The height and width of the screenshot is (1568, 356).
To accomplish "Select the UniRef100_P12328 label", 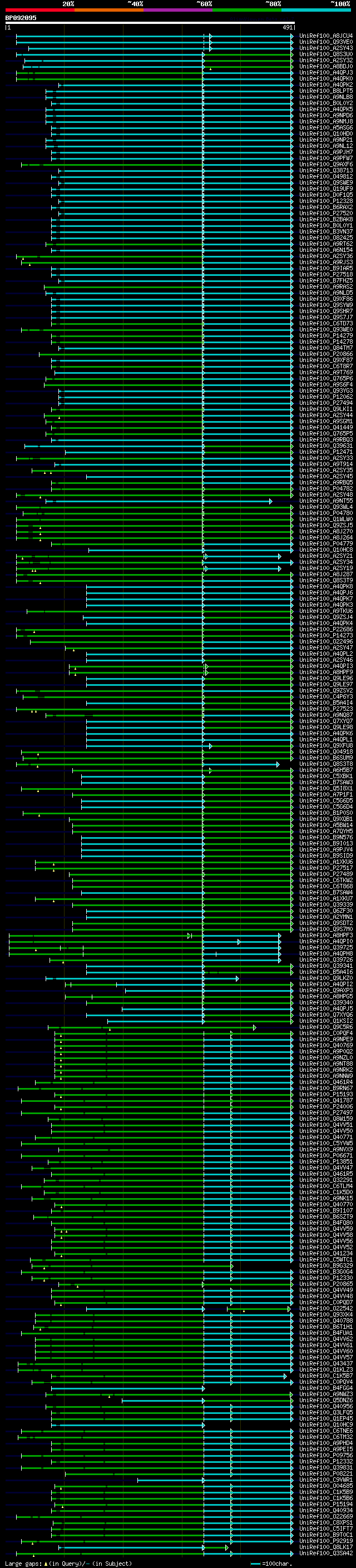I will click(326, 201).
